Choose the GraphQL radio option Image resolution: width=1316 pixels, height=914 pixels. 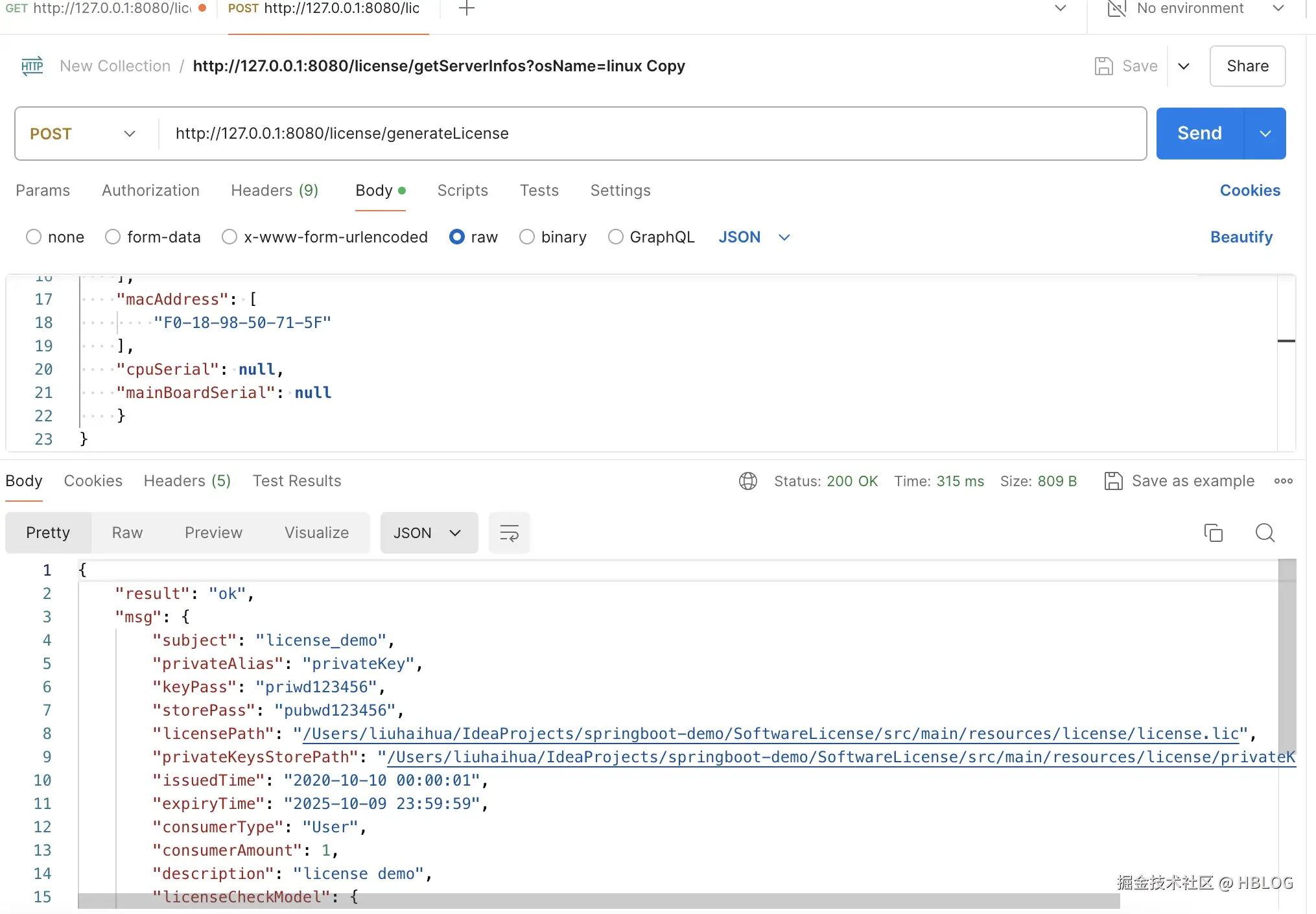tap(615, 237)
